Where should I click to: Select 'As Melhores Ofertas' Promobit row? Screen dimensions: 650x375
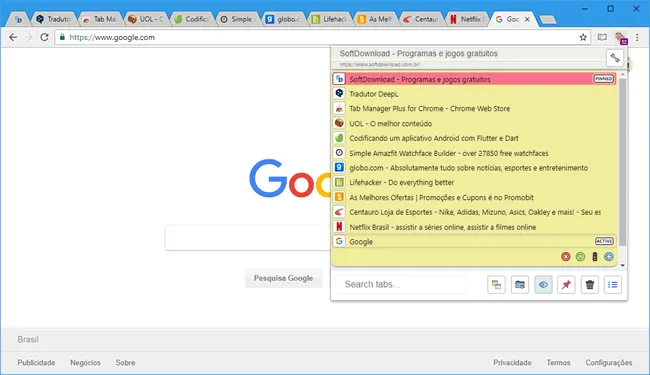474,197
